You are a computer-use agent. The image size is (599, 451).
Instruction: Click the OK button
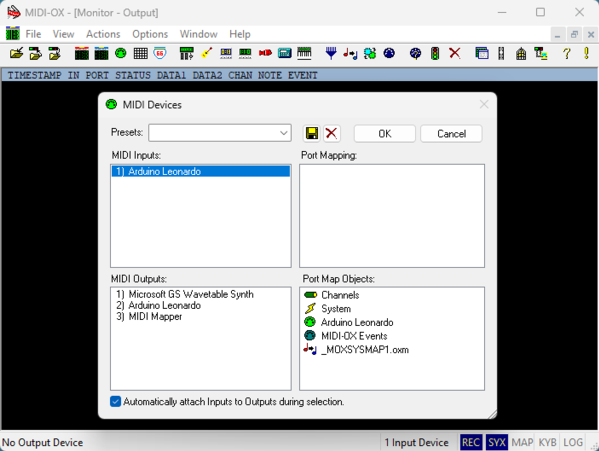pos(385,134)
